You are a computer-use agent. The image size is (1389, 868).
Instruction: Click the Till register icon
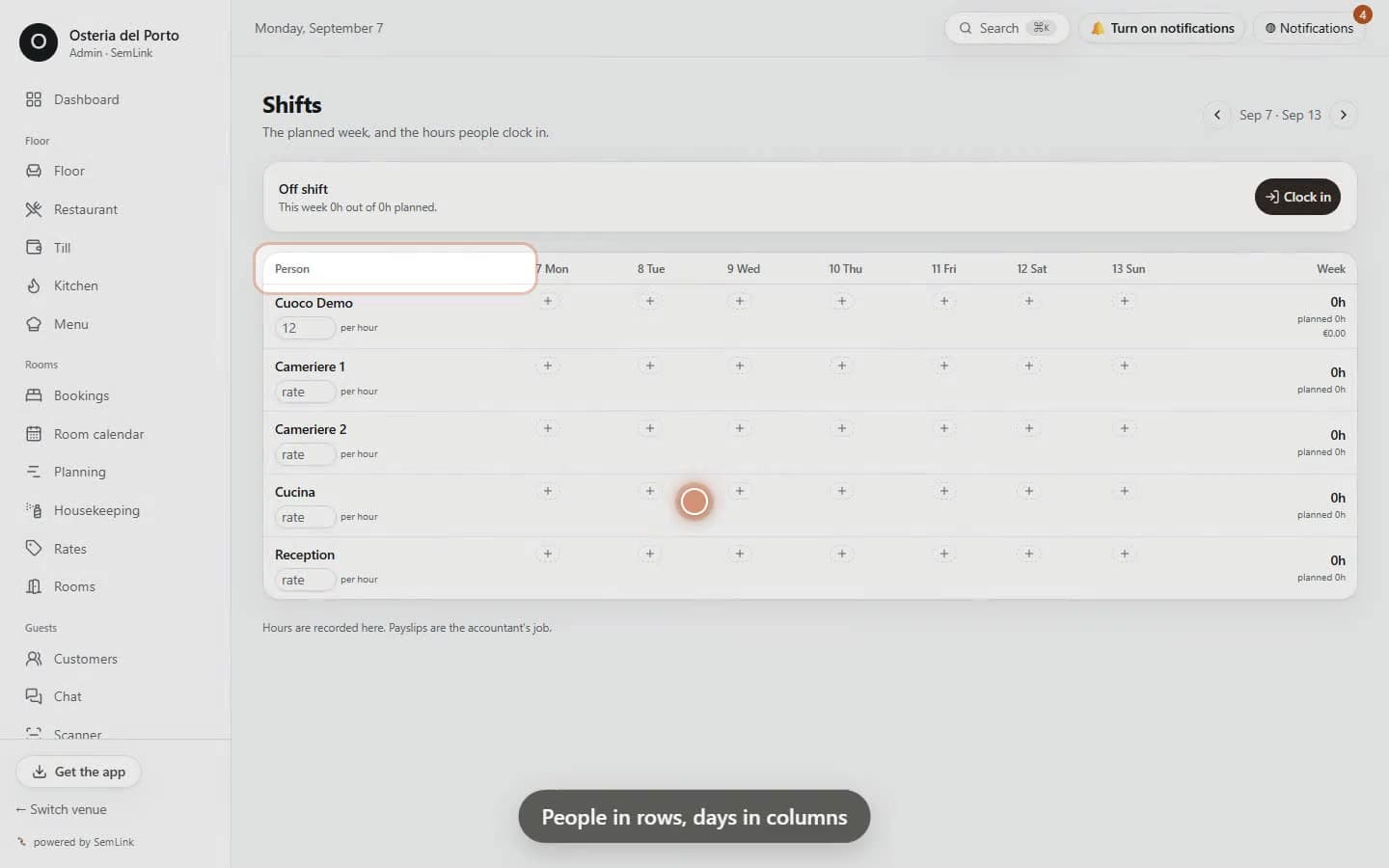(34, 248)
